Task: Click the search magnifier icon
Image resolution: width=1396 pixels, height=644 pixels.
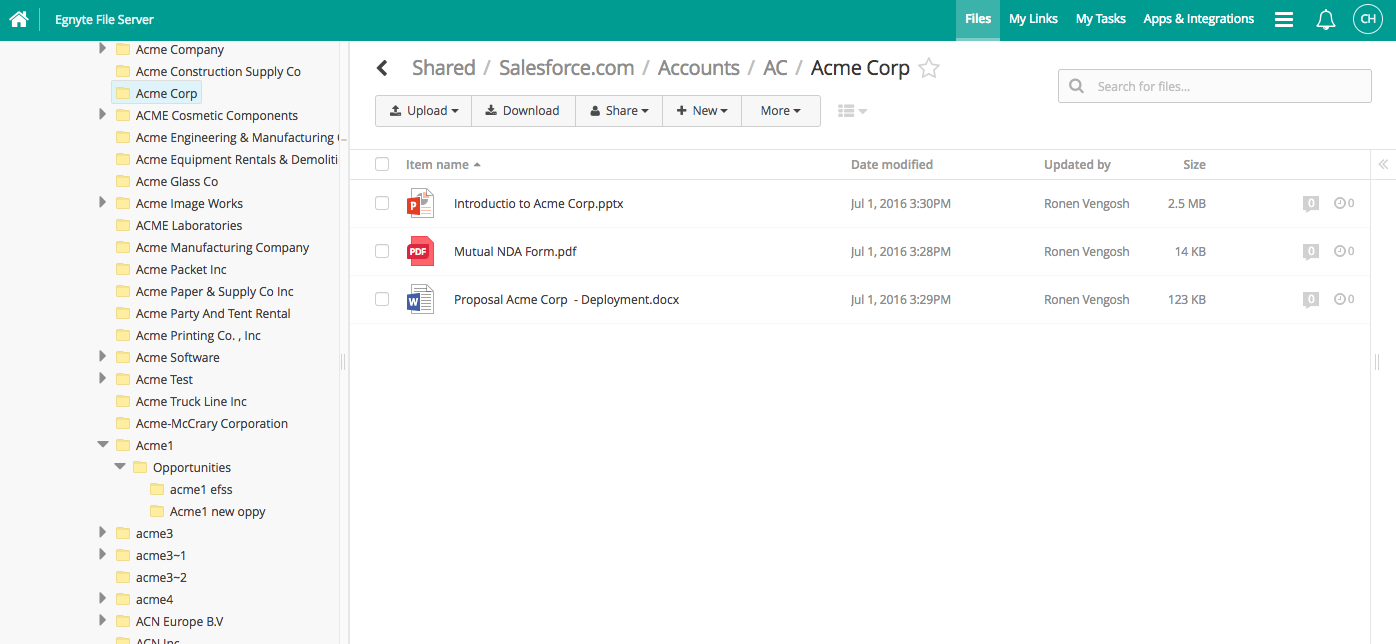Action: click(1077, 86)
